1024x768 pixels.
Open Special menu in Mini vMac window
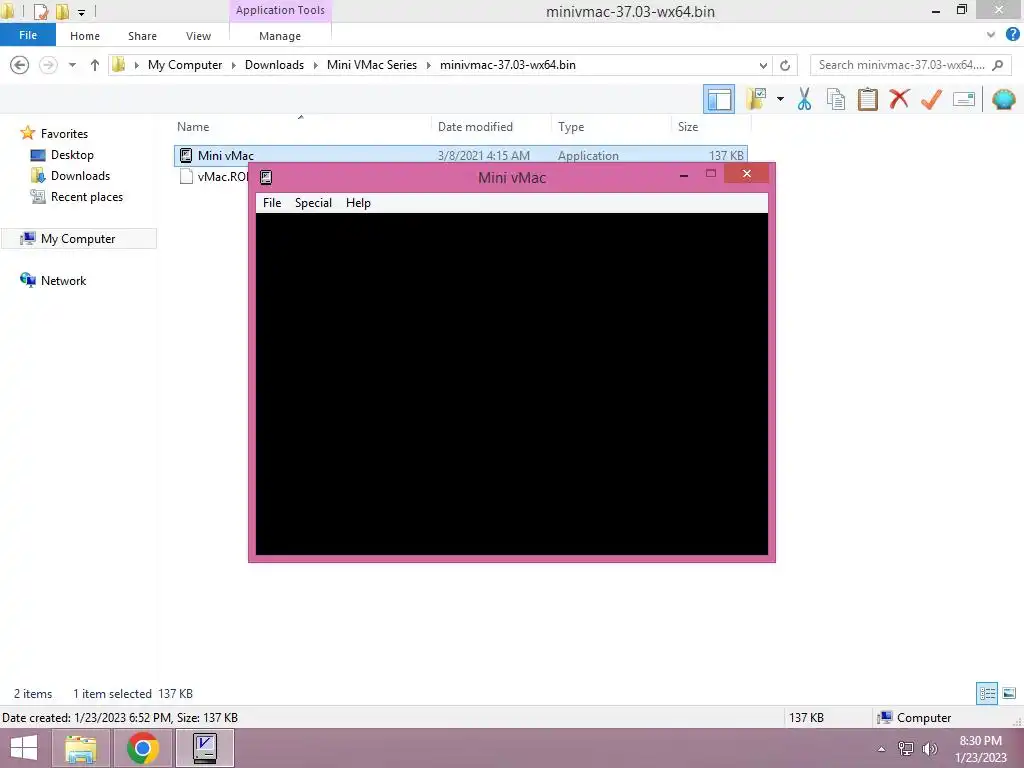[313, 203]
